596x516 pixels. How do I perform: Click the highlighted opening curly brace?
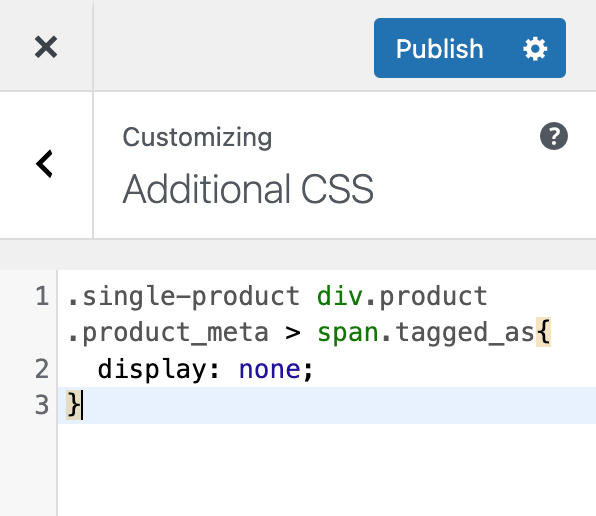543,332
